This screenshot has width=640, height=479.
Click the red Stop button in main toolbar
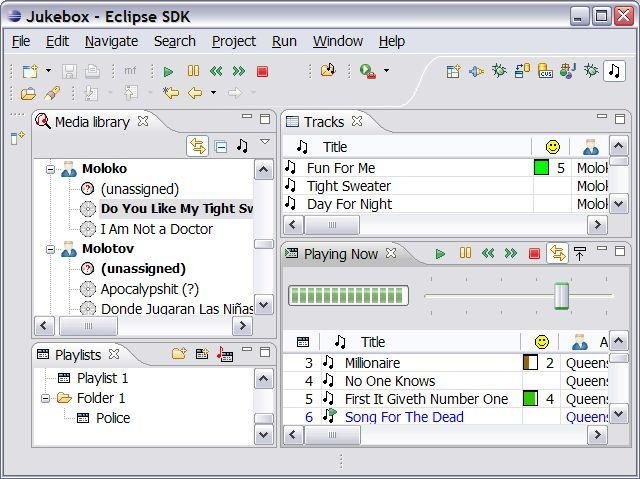262,72
